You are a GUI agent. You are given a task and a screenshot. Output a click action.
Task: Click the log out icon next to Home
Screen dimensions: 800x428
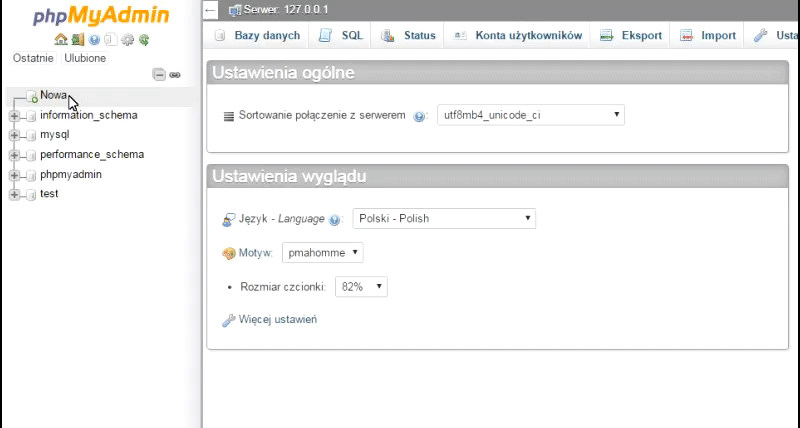(x=78, y=39)
